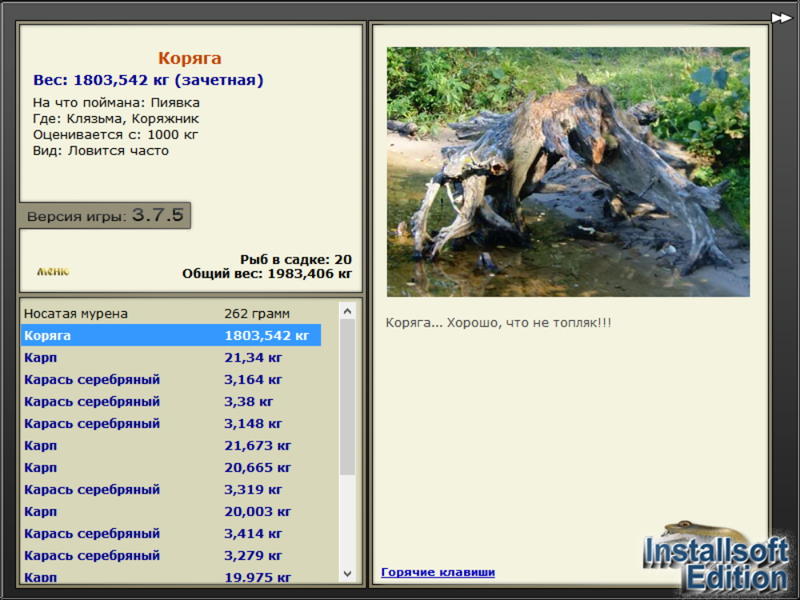800x600 pixels.
Task: Click the Вид: Ловится часто line
Action: click(101, 151)
